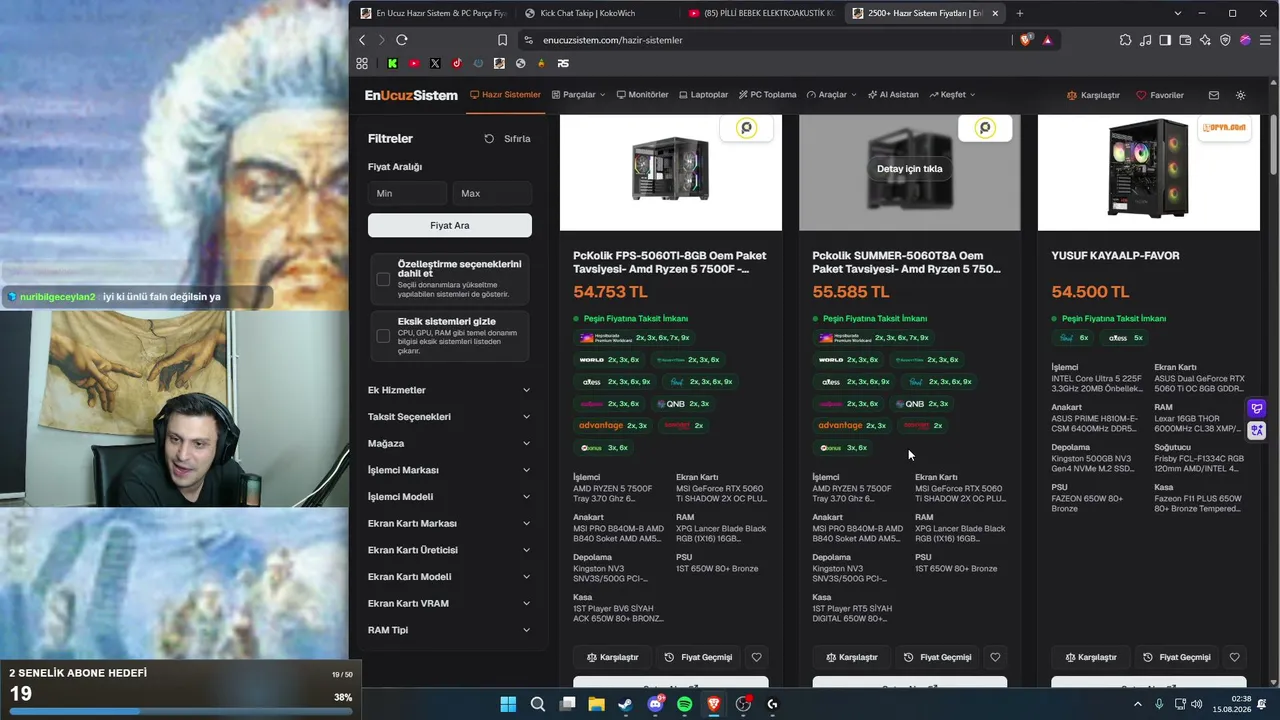Click the Min price input field
This screenshot has height=720, width=1280.
407,193
